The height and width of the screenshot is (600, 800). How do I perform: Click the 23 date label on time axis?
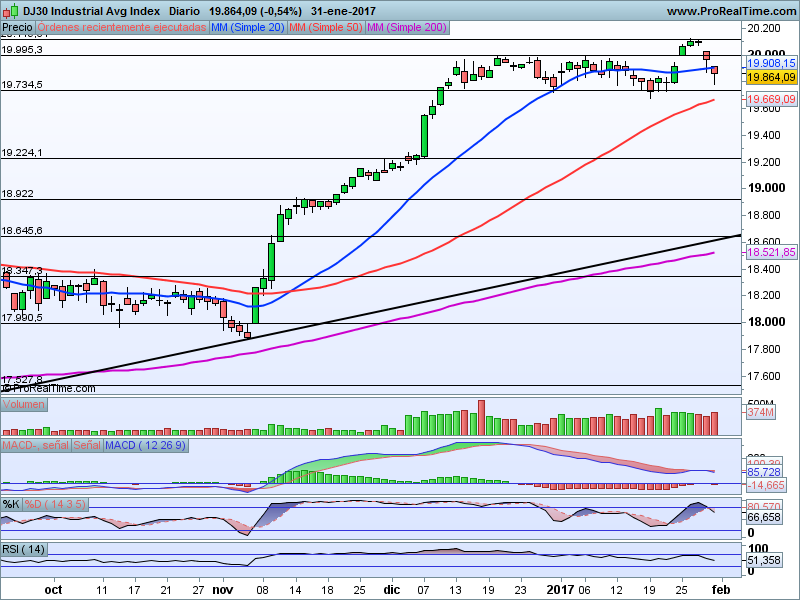521,590
